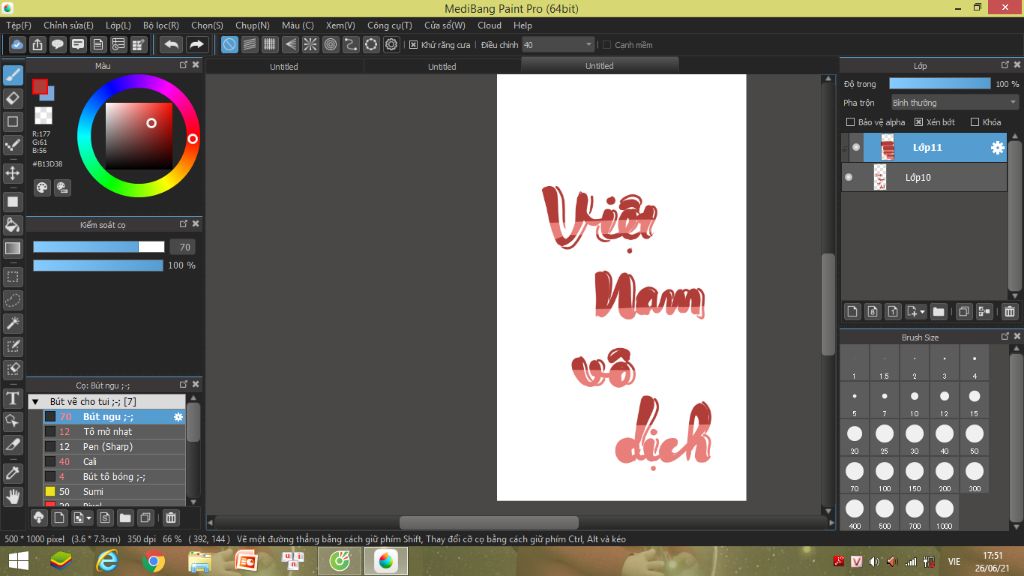Click the Redo arrow in toolbar
Viewport: 1024px width, 576px height.
click(196, 44)
